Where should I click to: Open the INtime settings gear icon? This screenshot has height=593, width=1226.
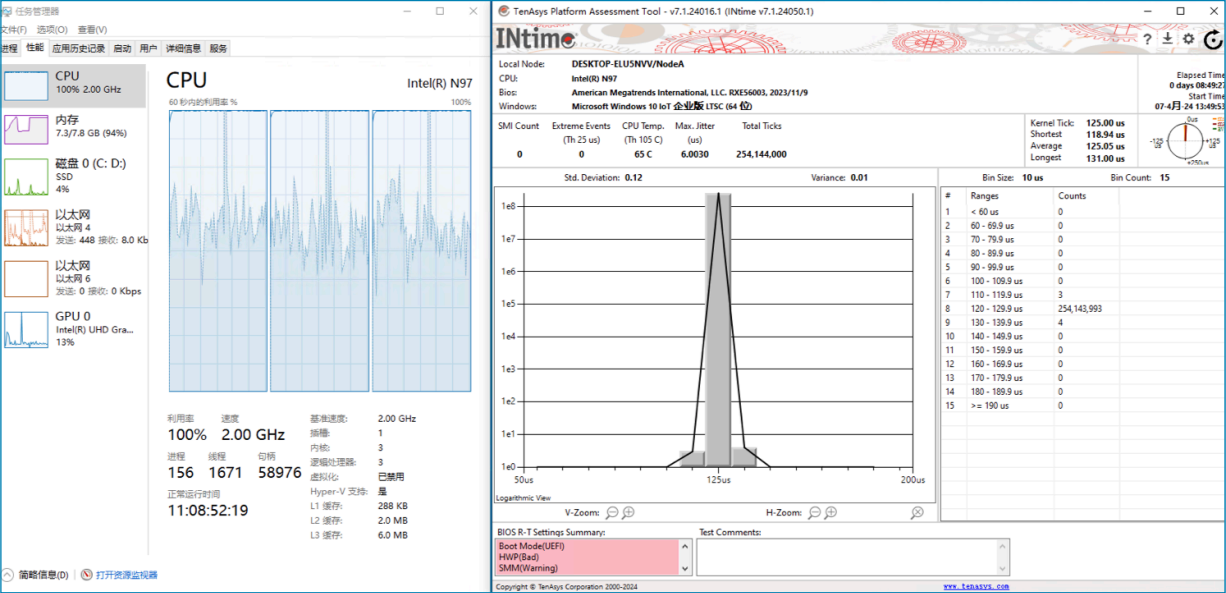pyautogui.click(x=1188, y=39)
